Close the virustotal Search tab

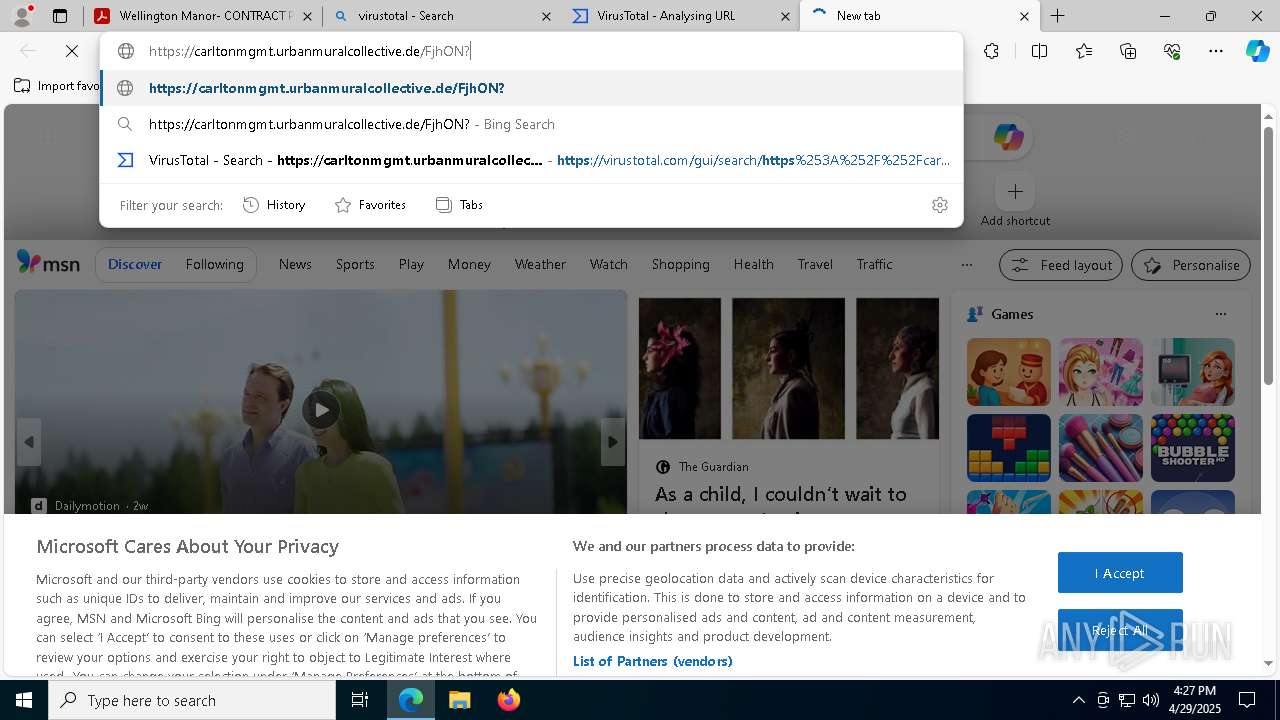pyautogui.click(x=546, y=16)
